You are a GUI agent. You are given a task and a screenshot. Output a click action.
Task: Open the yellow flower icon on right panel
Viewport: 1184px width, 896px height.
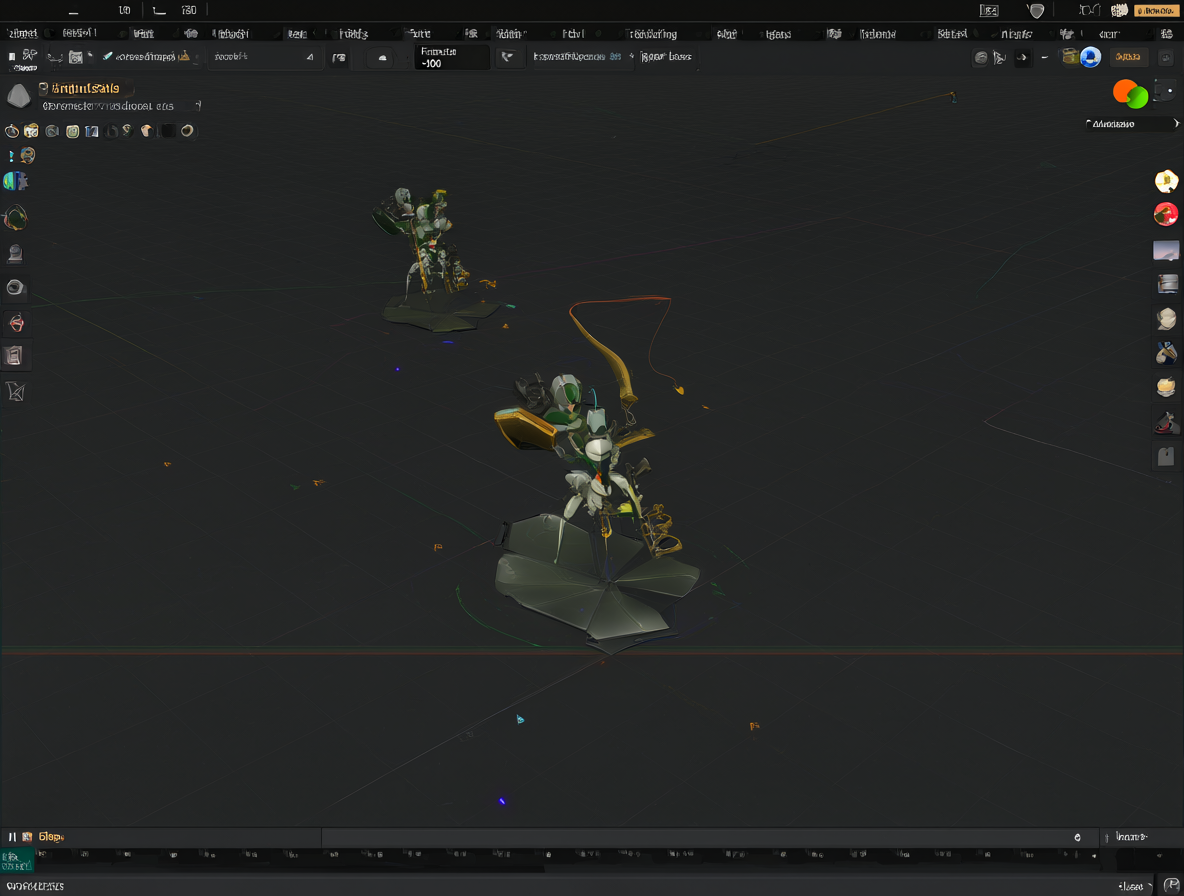click(x=1166, y=181)
